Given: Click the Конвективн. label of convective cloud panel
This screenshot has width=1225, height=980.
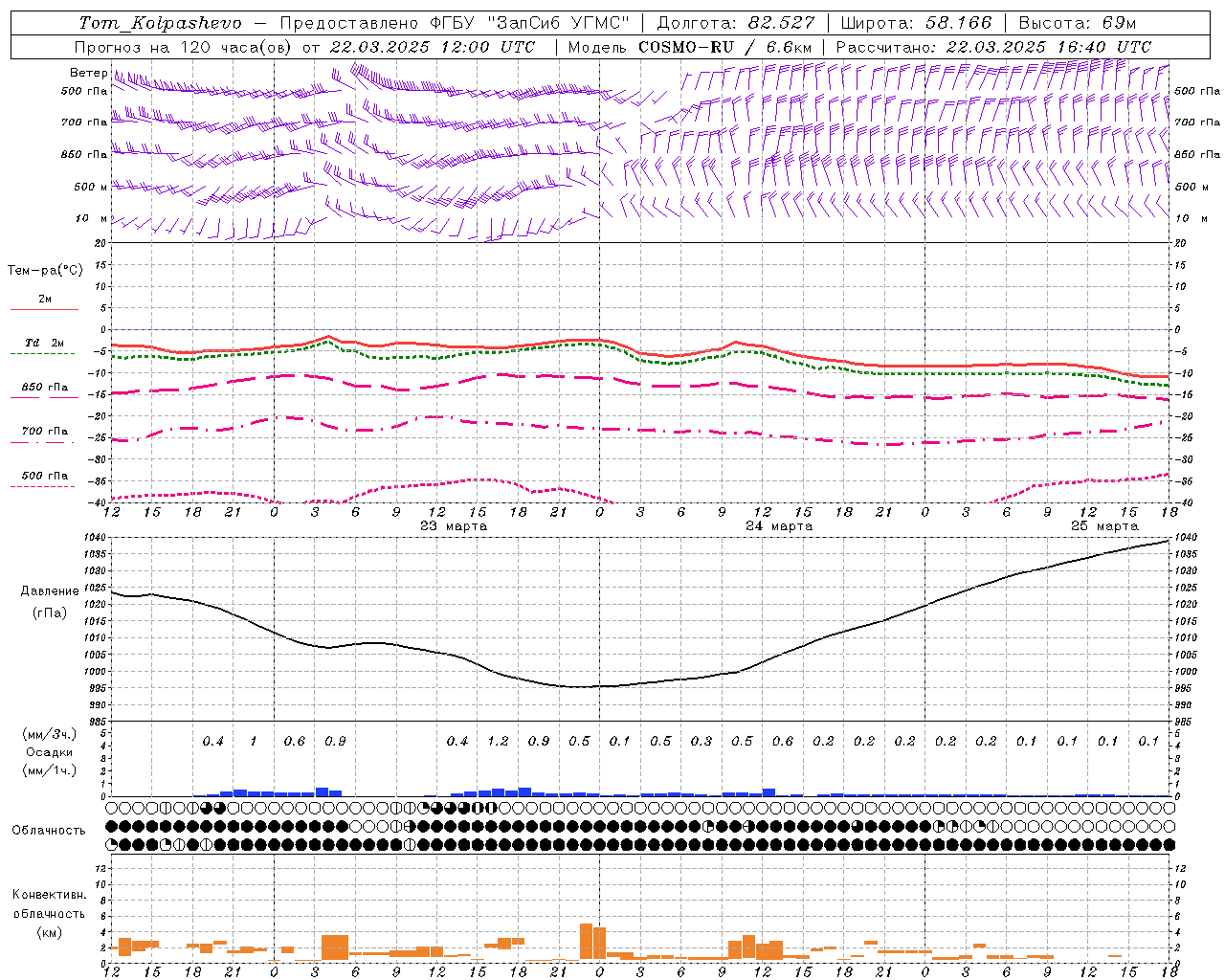Looking at the screenshot, I should (x=49, y=895).
